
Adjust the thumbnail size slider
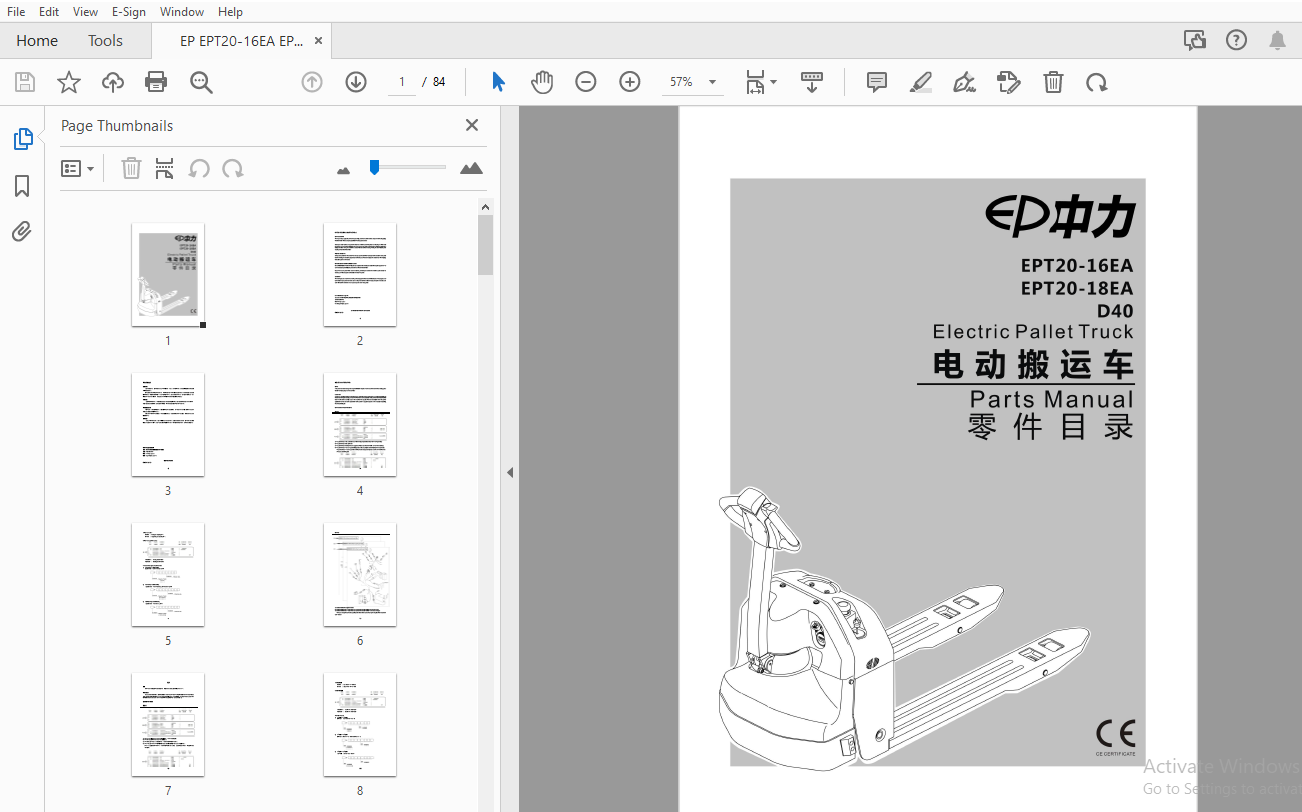pos(374,167)
